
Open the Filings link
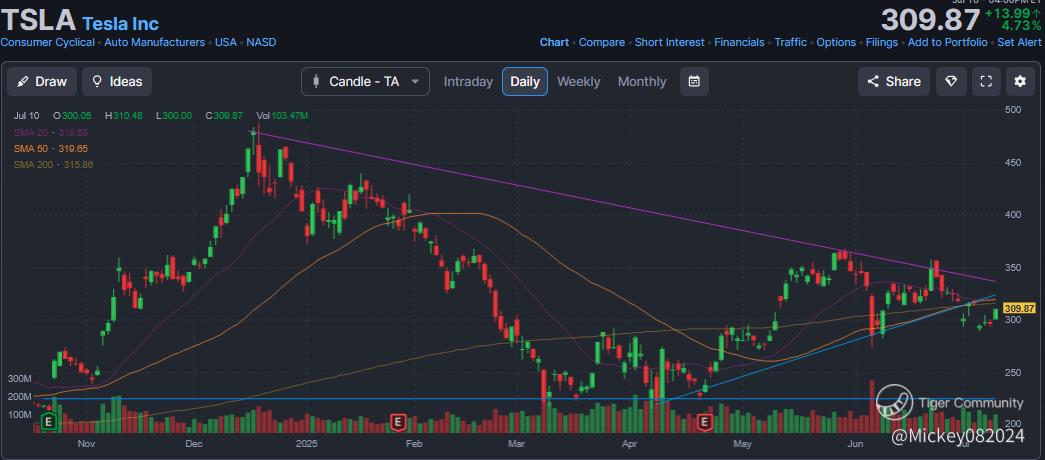point(882,42)
